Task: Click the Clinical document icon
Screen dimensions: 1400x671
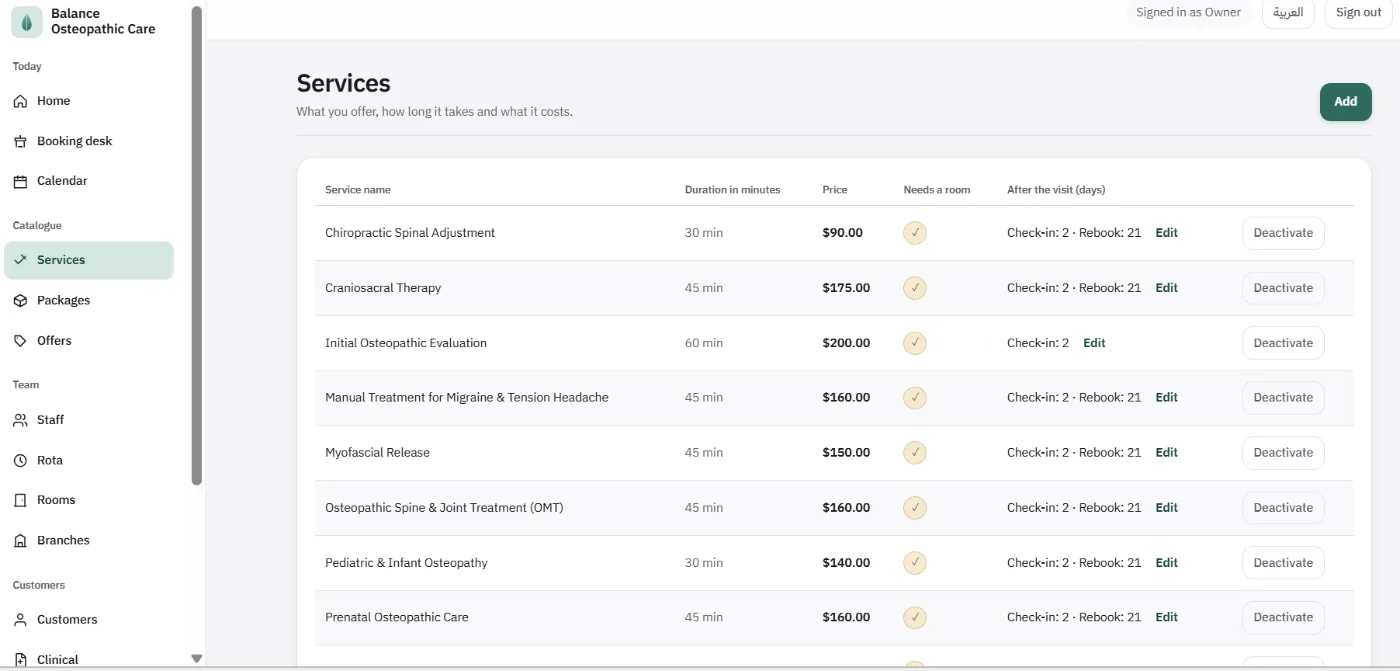Action: [20, 660]
